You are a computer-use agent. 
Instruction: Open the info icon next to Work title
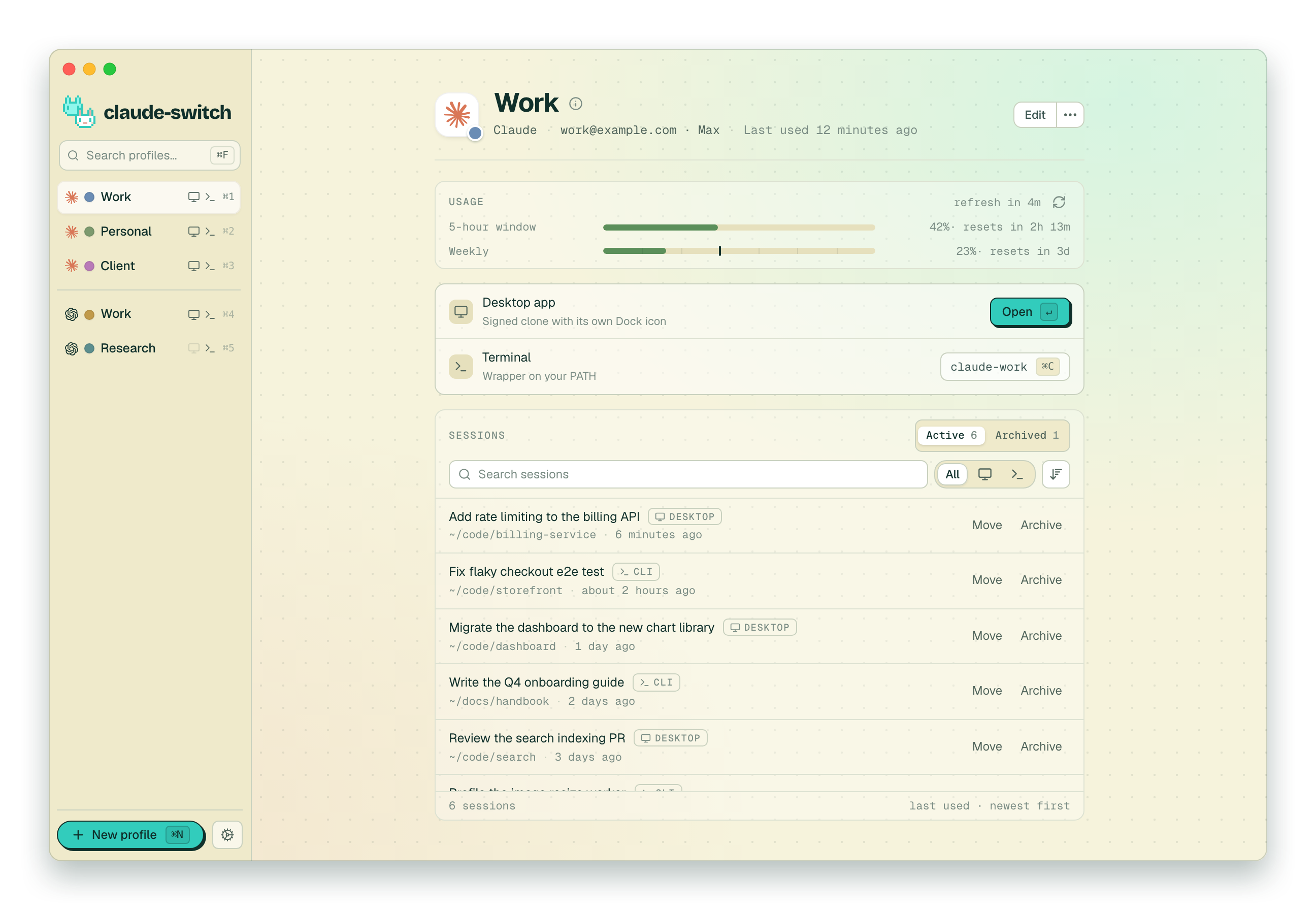pos(576,103)
